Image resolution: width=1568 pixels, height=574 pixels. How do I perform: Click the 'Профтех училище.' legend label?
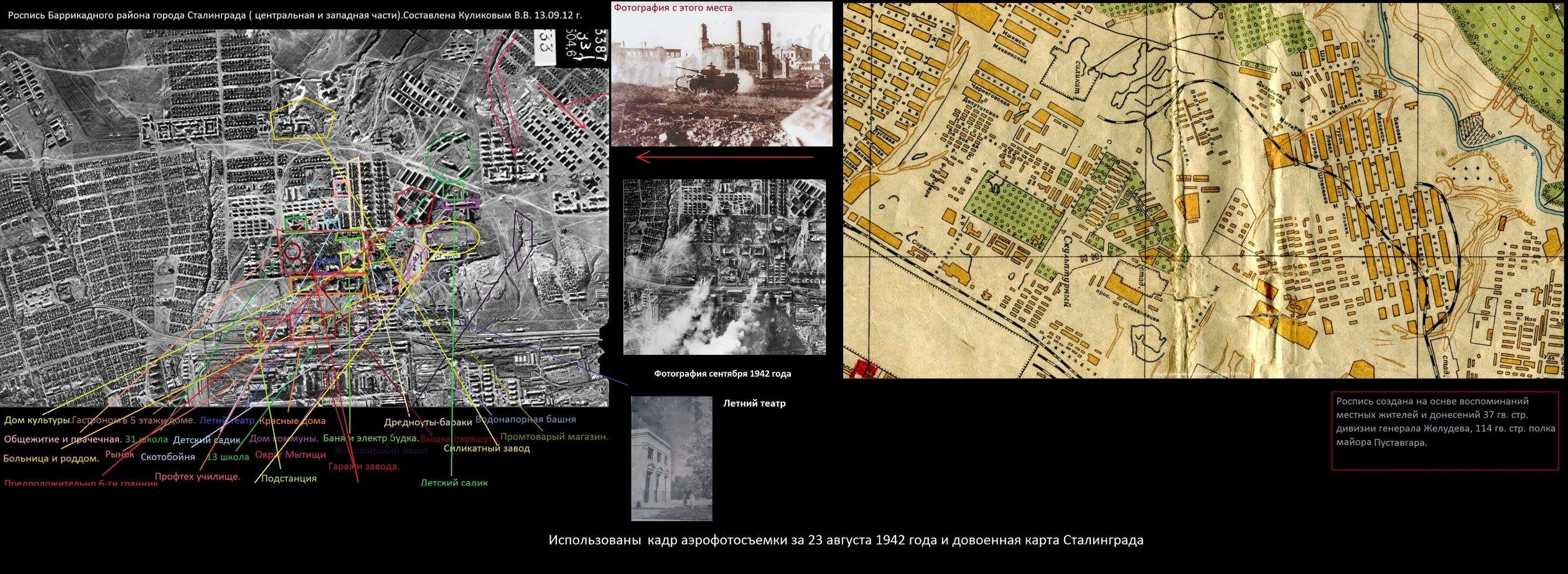tap(197, 477)
